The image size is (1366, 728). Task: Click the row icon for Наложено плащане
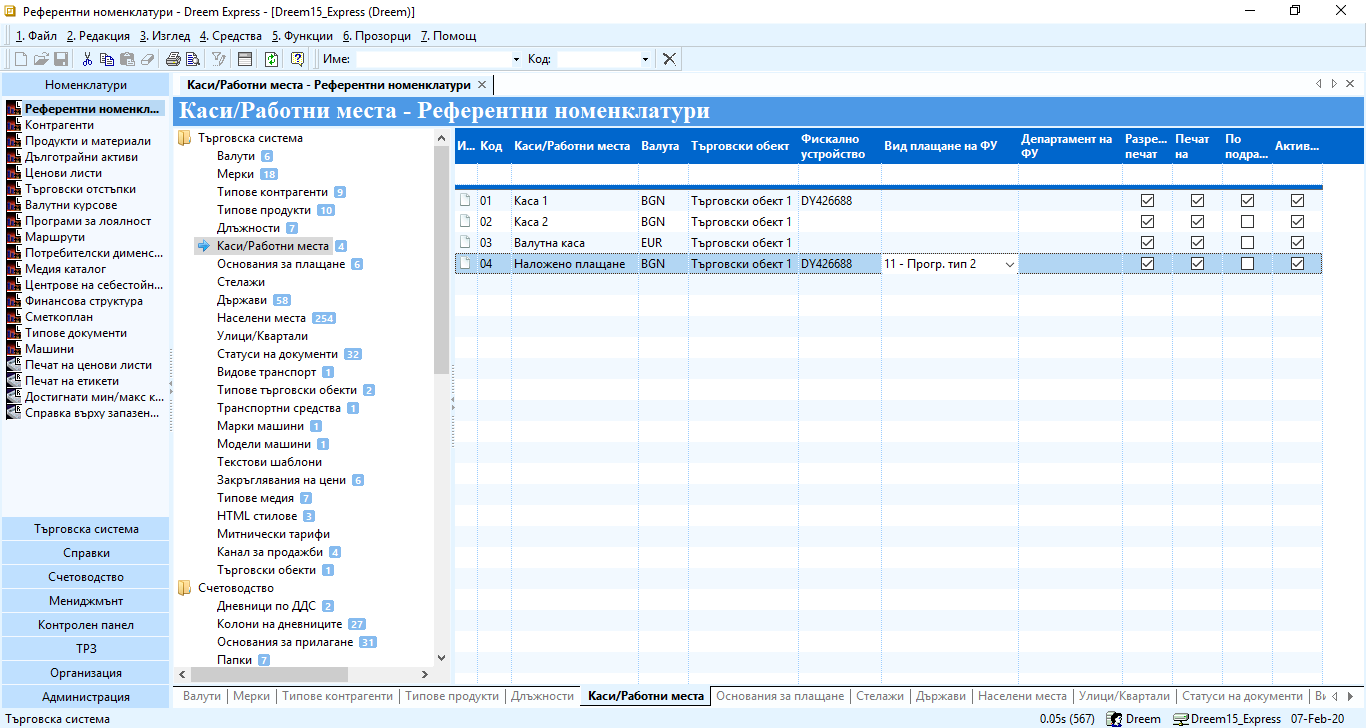coord(465,264)
